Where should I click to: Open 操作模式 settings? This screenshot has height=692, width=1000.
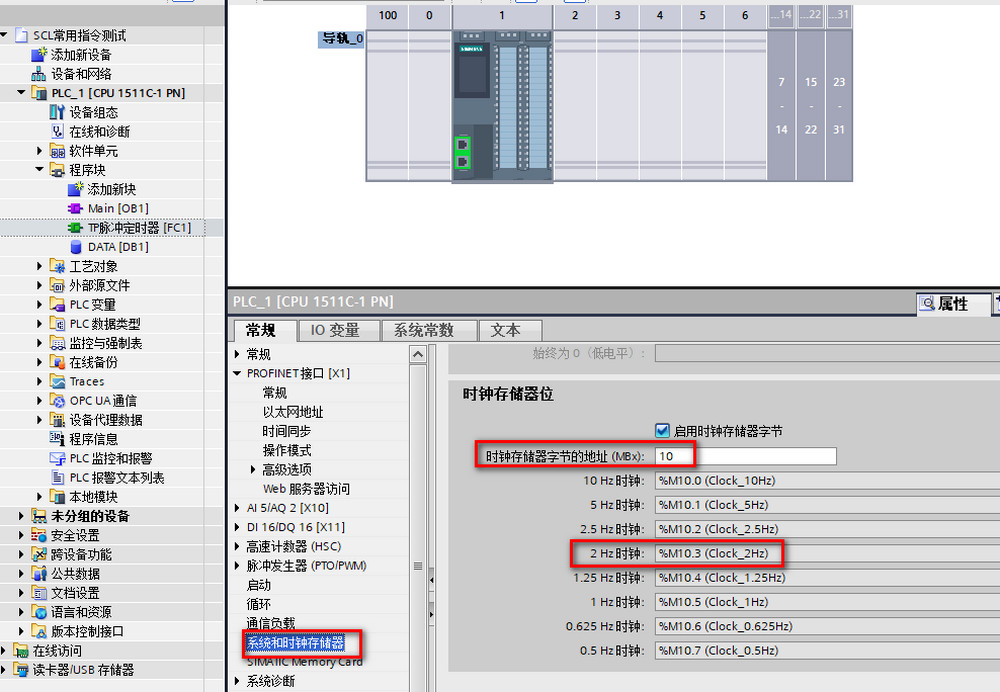point(286,450)
